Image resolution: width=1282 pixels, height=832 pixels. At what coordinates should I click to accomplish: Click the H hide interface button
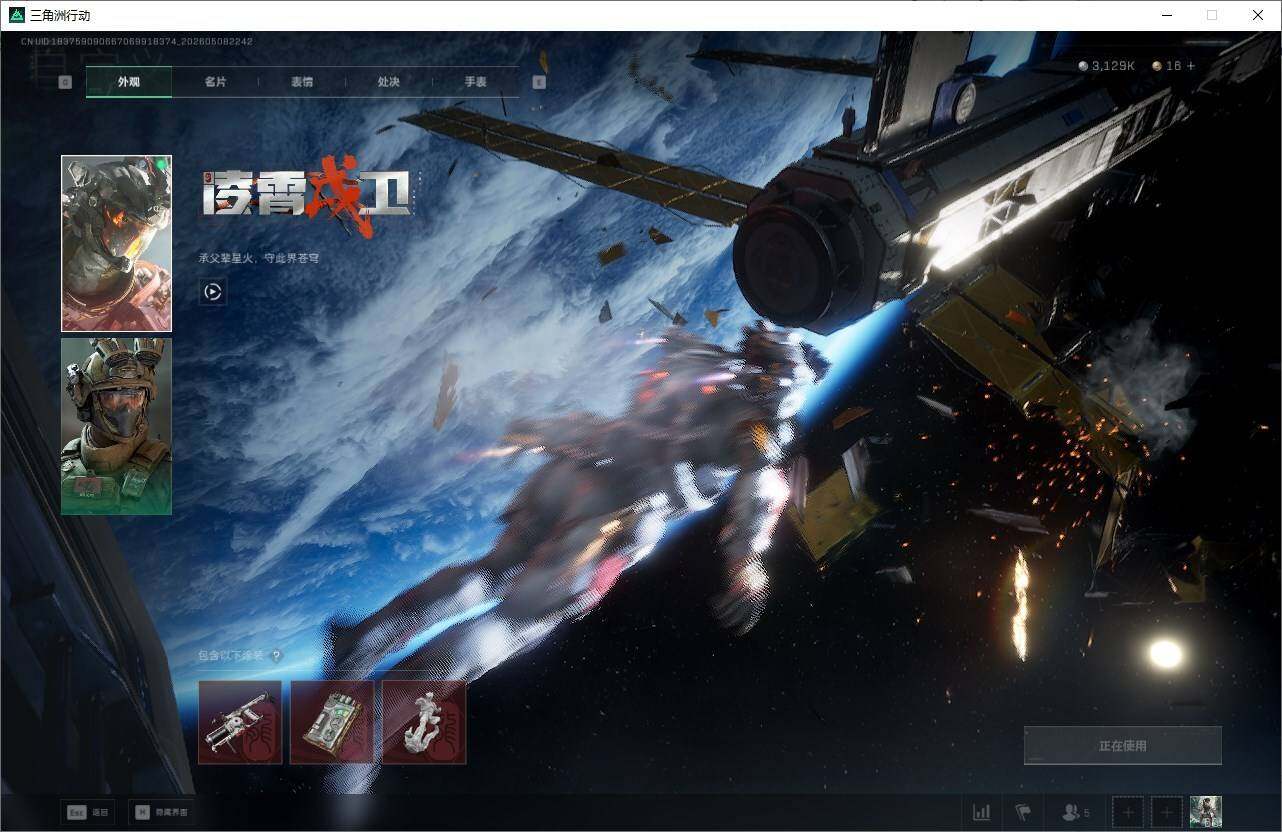click(162, 812)
